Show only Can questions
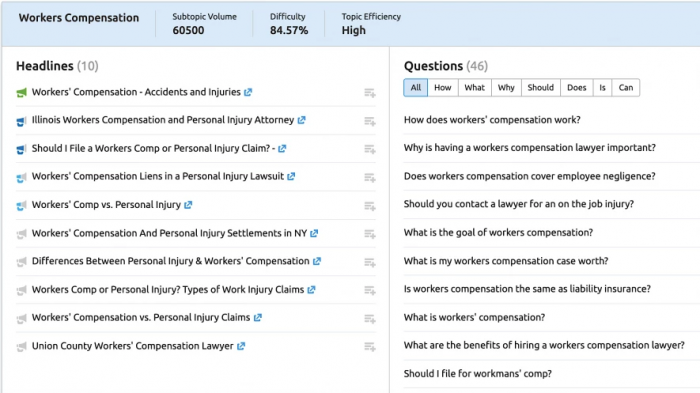Viewport: 700px width, 393px height. click(x=626, y=88)
